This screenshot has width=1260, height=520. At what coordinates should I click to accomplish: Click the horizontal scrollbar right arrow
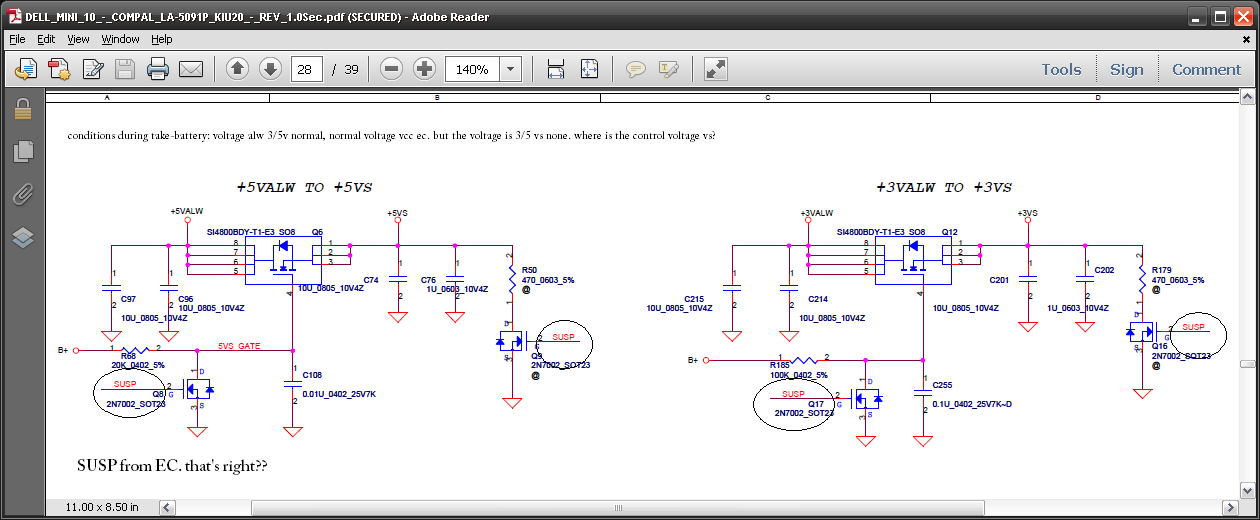click(x=1232, y=506)
